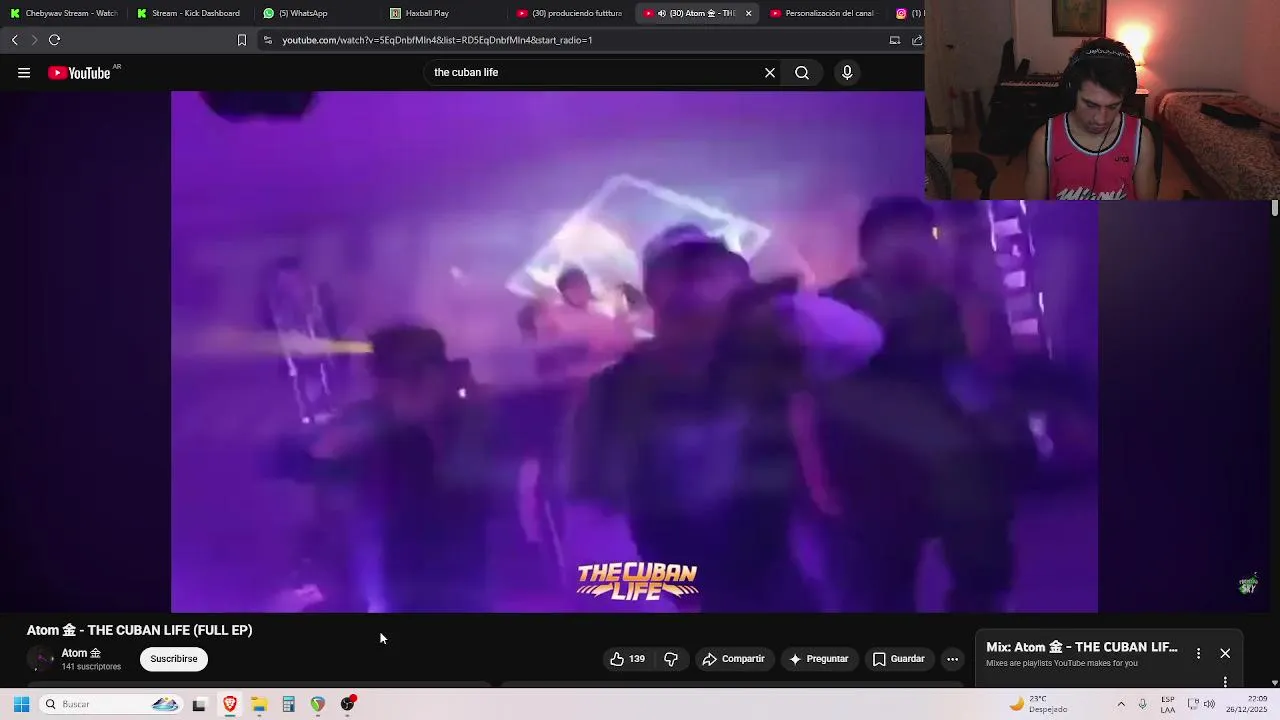1280x720 pixels.
Task: Switch to the produciendo futtura tab
Action: coord(570,14)
